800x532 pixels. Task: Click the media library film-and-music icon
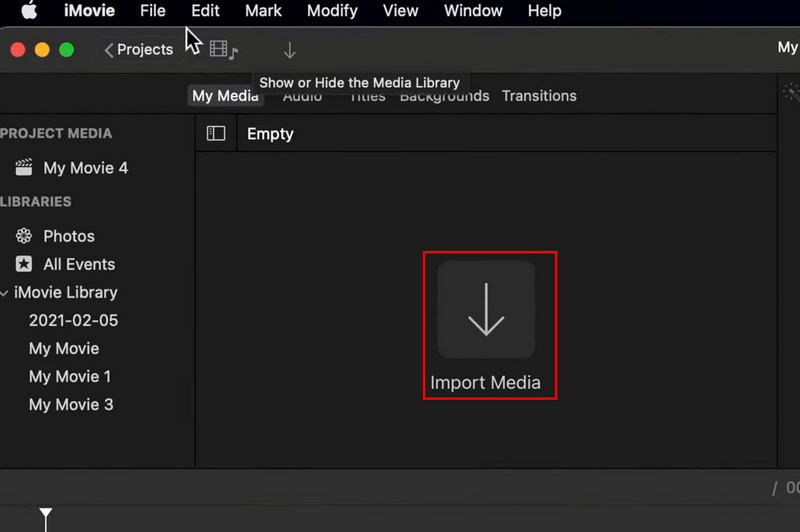tap(223, 50)
